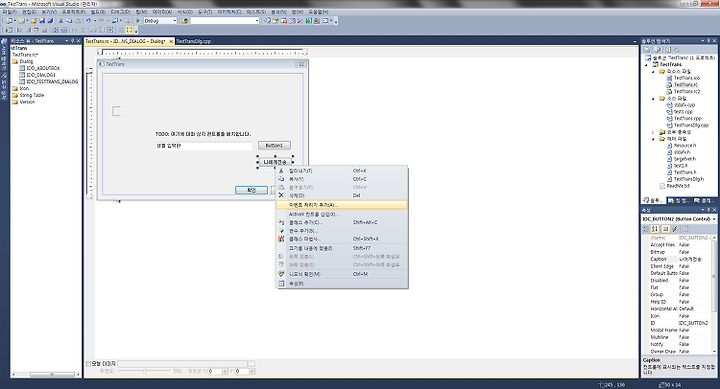Click the transparency slider at bottom of editor

(x=145, y=371)
